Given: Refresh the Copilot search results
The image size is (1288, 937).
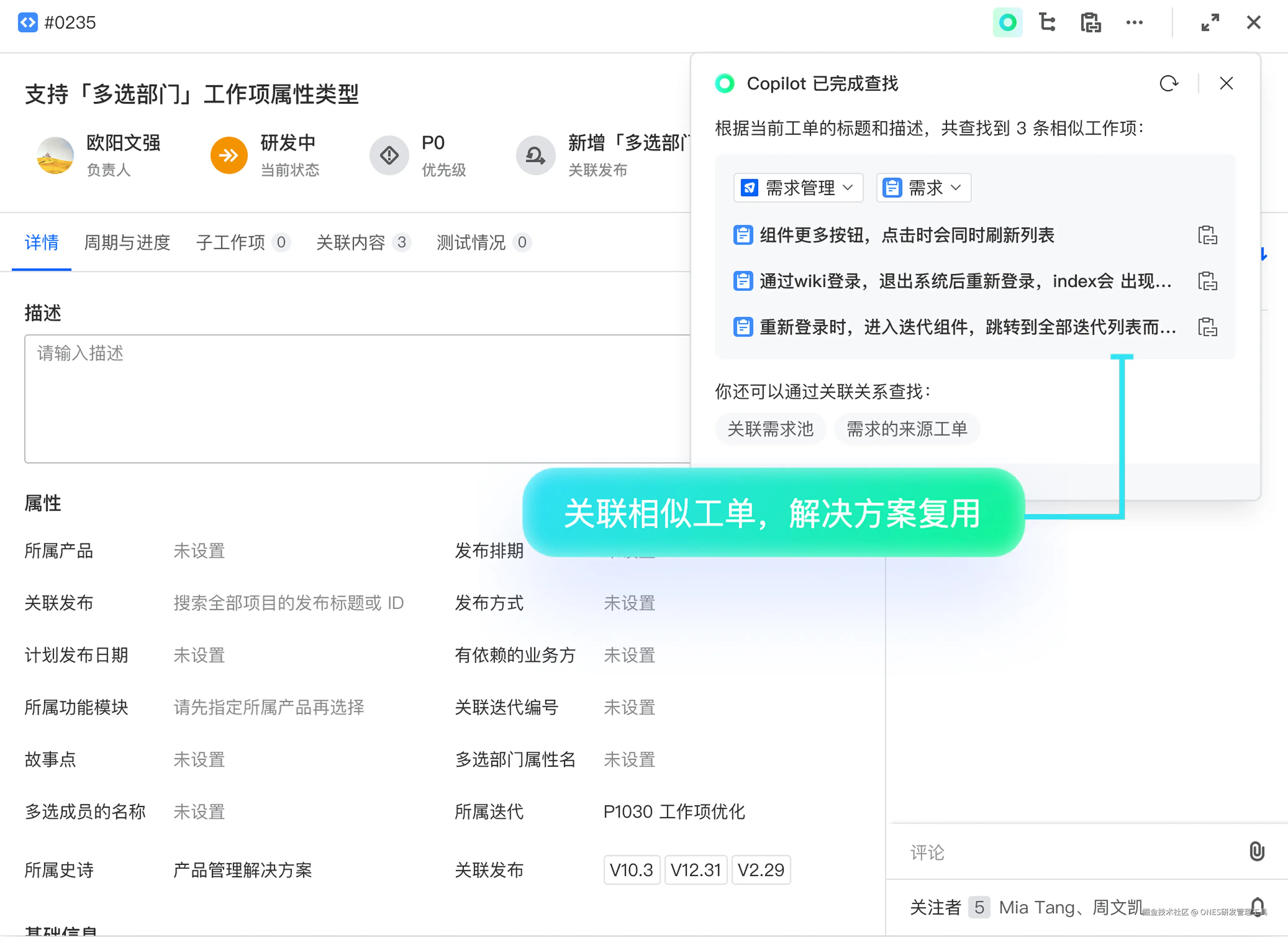Looking at the screenshot, I should tap(1169, 84).
